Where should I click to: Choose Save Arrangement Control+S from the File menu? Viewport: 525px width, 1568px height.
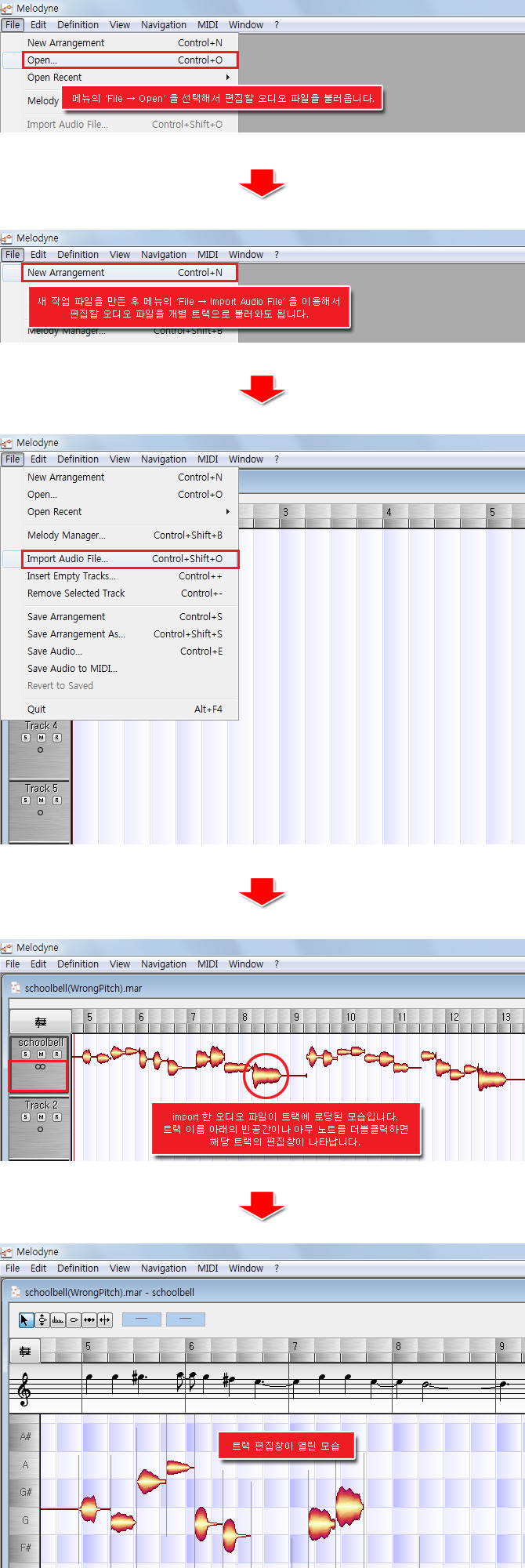(x=120, y=617)
